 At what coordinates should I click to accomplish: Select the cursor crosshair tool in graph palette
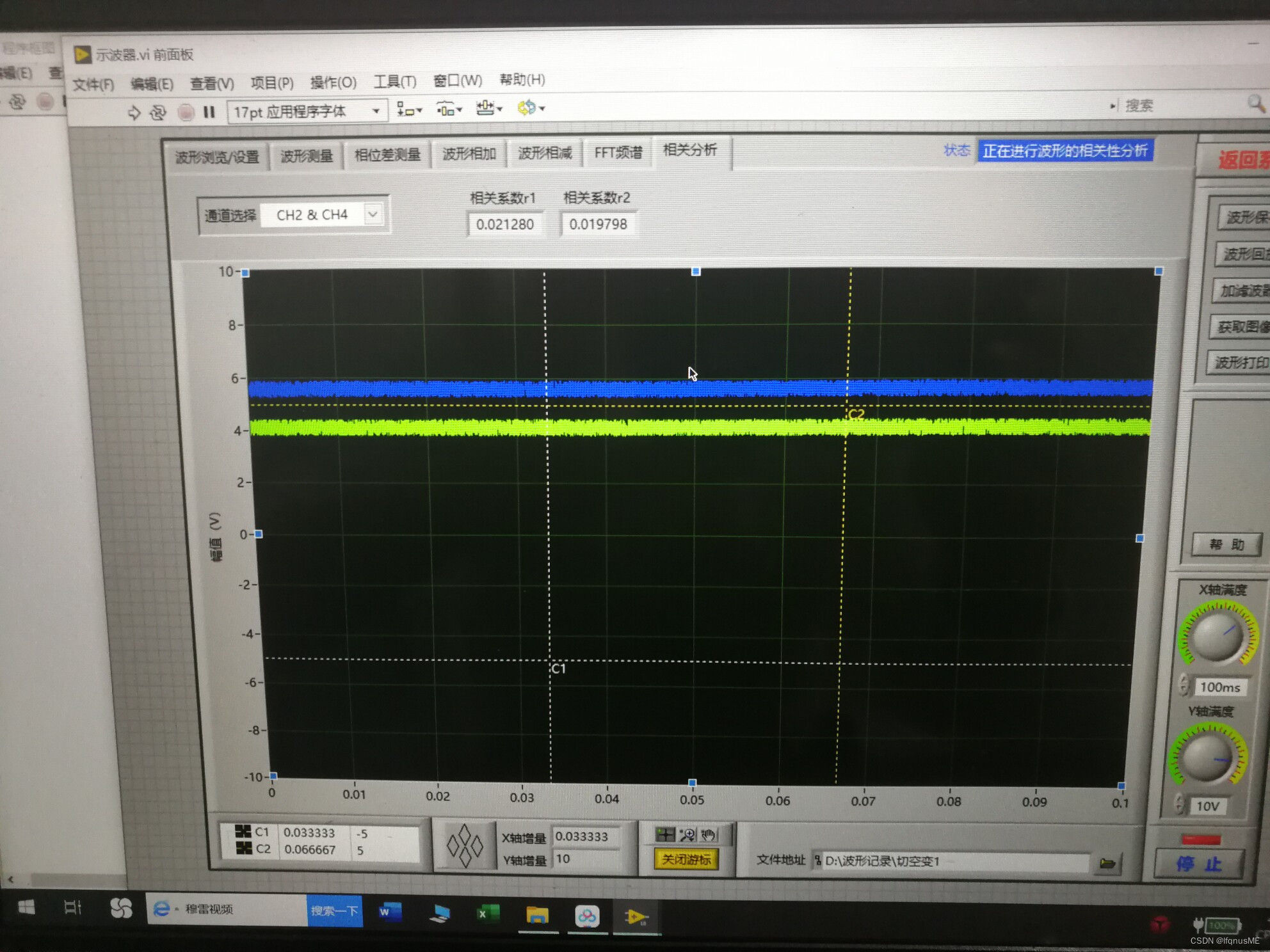[x=665, y=834]
